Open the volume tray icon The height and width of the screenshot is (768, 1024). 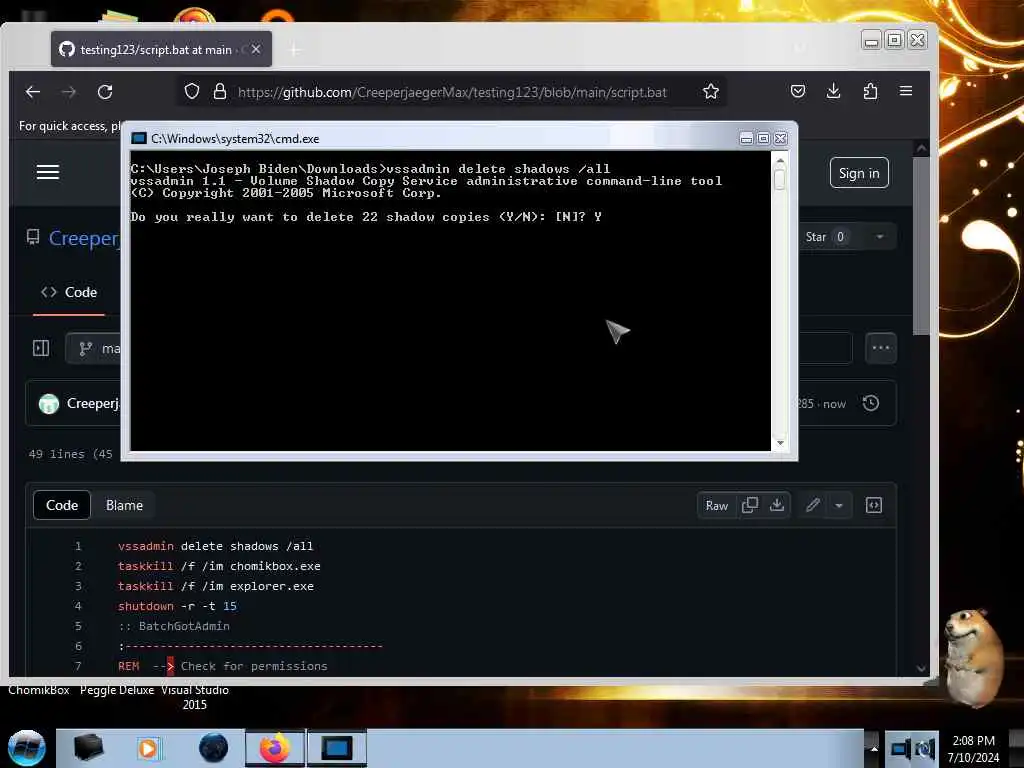[x=923, y=750]
